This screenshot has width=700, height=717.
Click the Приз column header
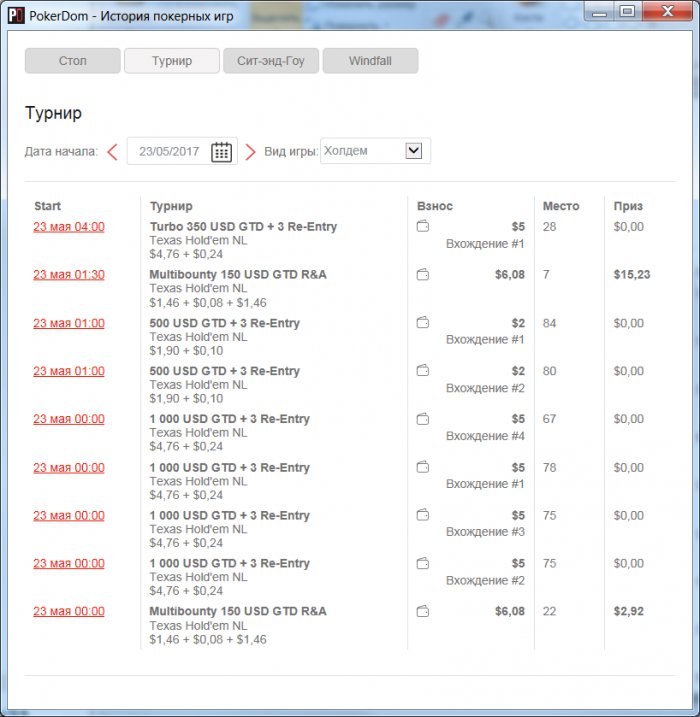(x=628, y=206)
